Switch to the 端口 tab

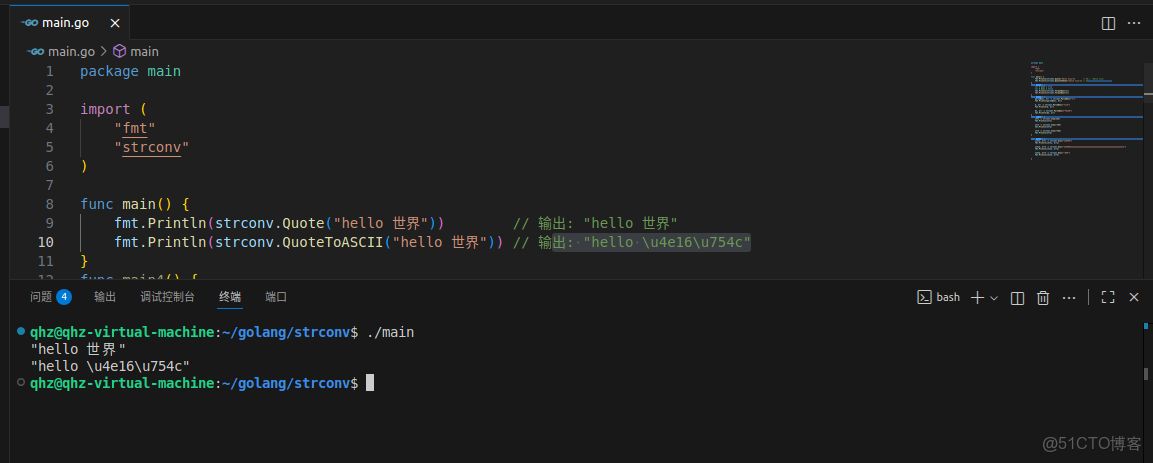point(276,297)
